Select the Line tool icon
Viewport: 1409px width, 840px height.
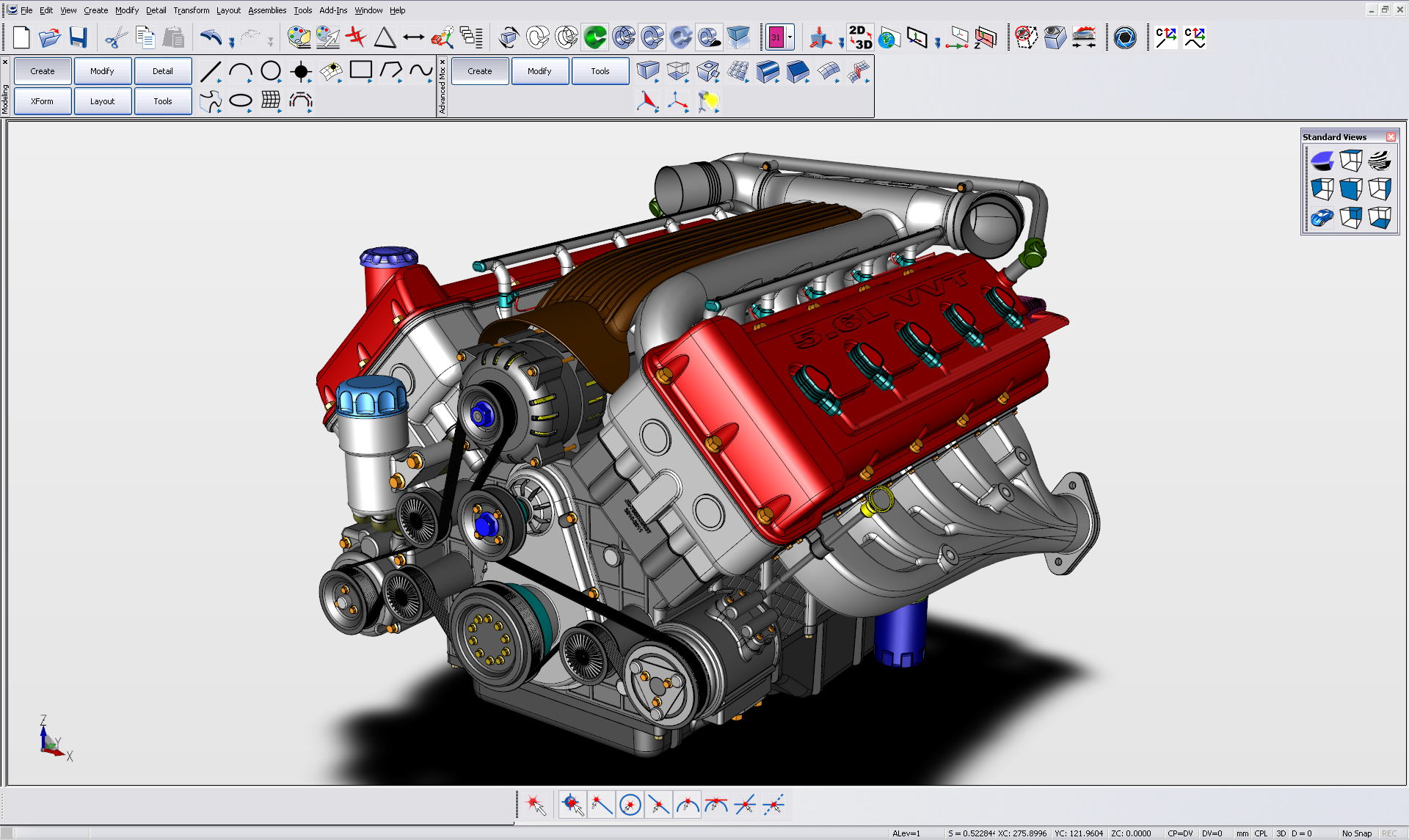click(211, 71)
